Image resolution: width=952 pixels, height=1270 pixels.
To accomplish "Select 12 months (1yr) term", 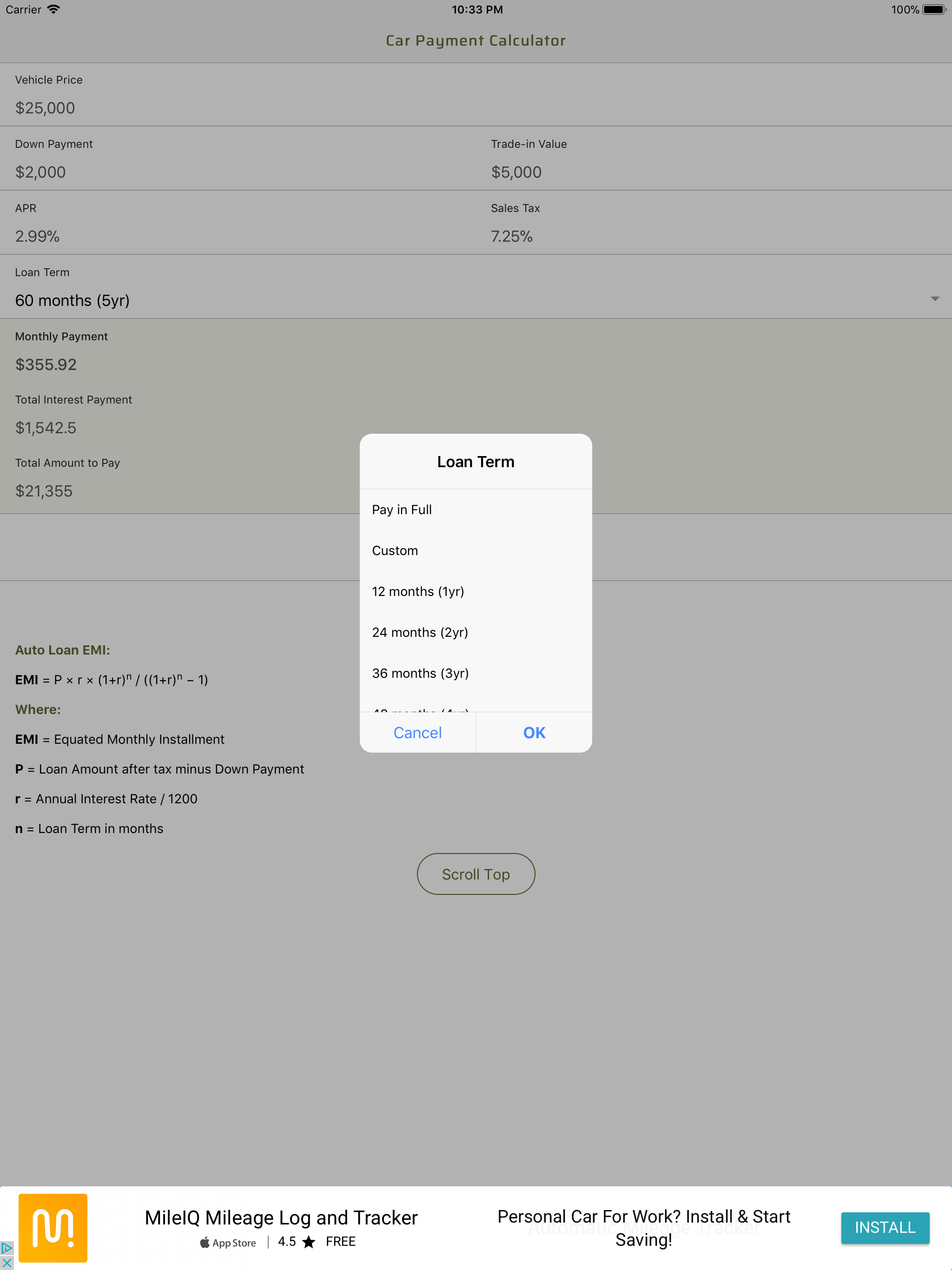I will pyautogui.click(x=418, y=591).
